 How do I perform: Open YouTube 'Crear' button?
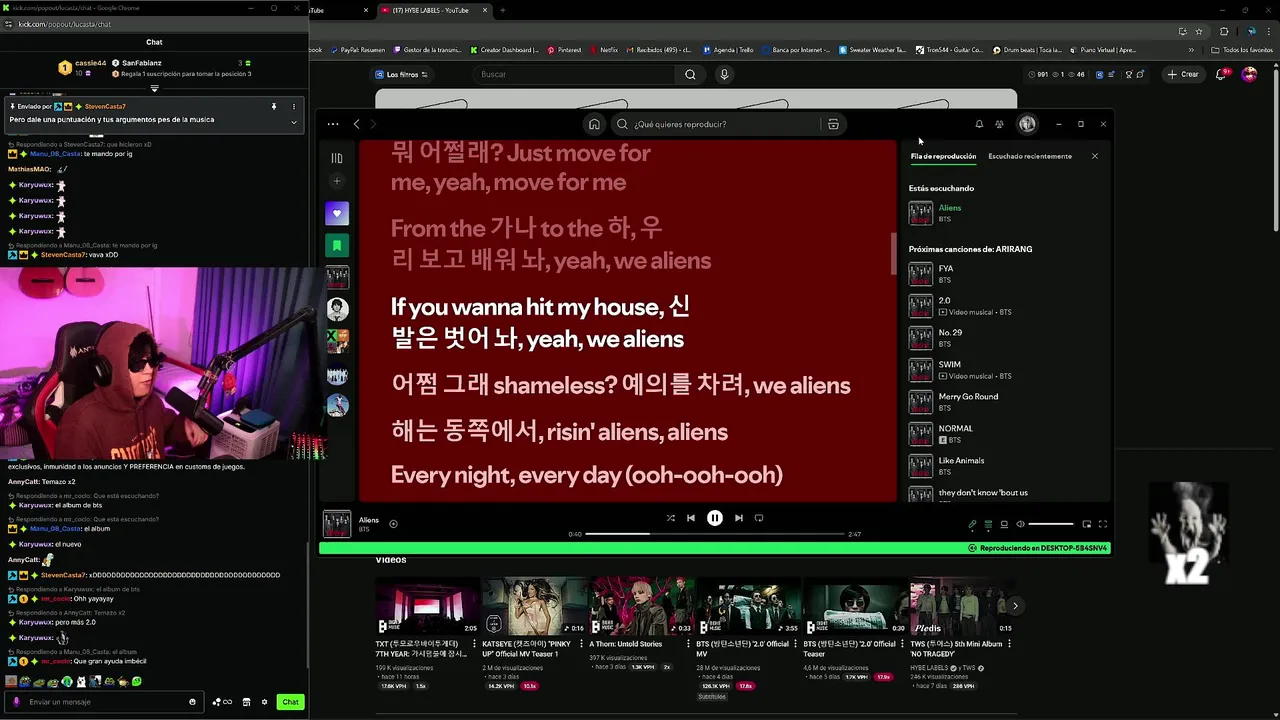[x=1183, y=74]
